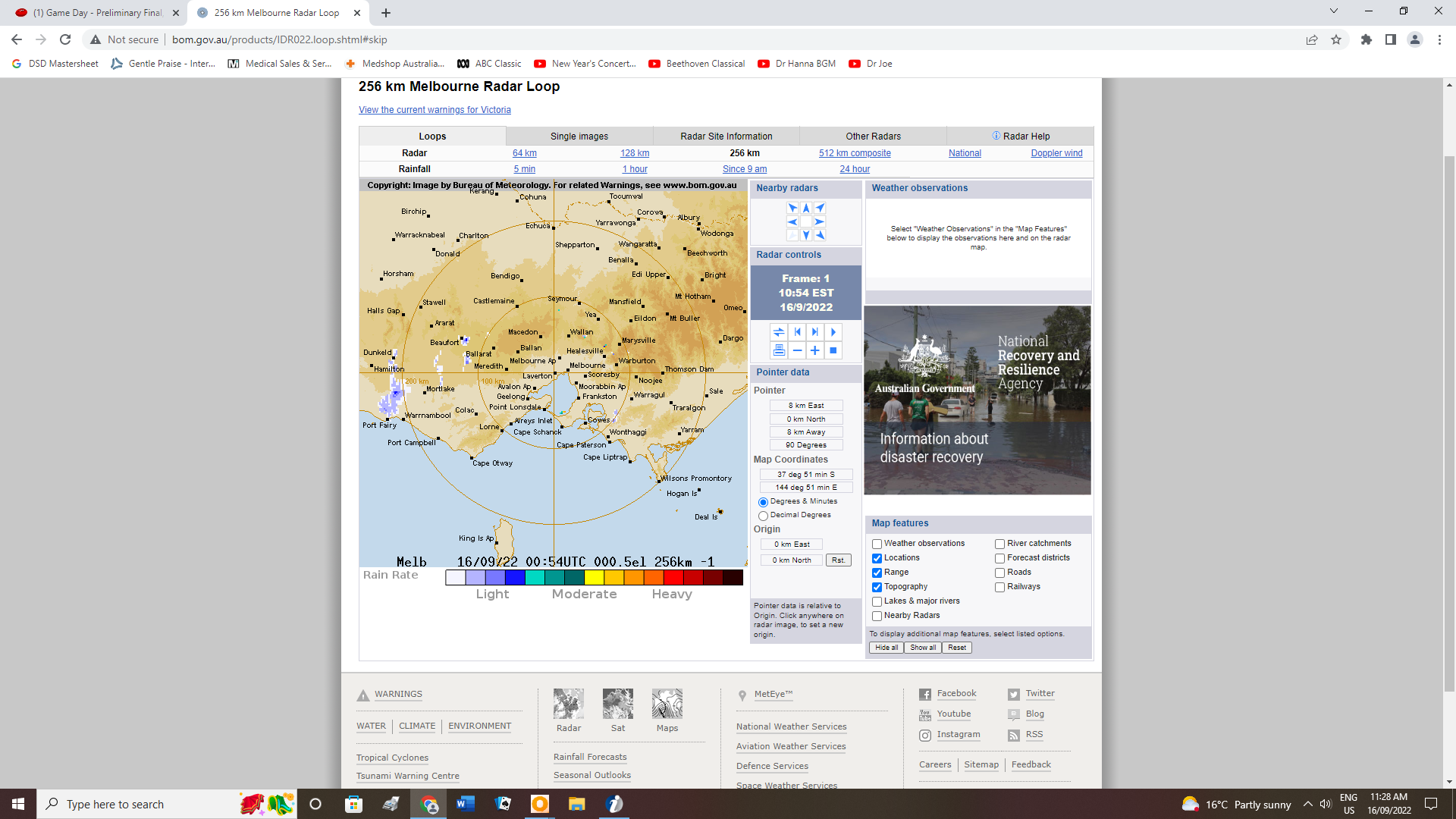Open the Radar Site Information tab
The image size is (1456, 819).
click(726, 136)
